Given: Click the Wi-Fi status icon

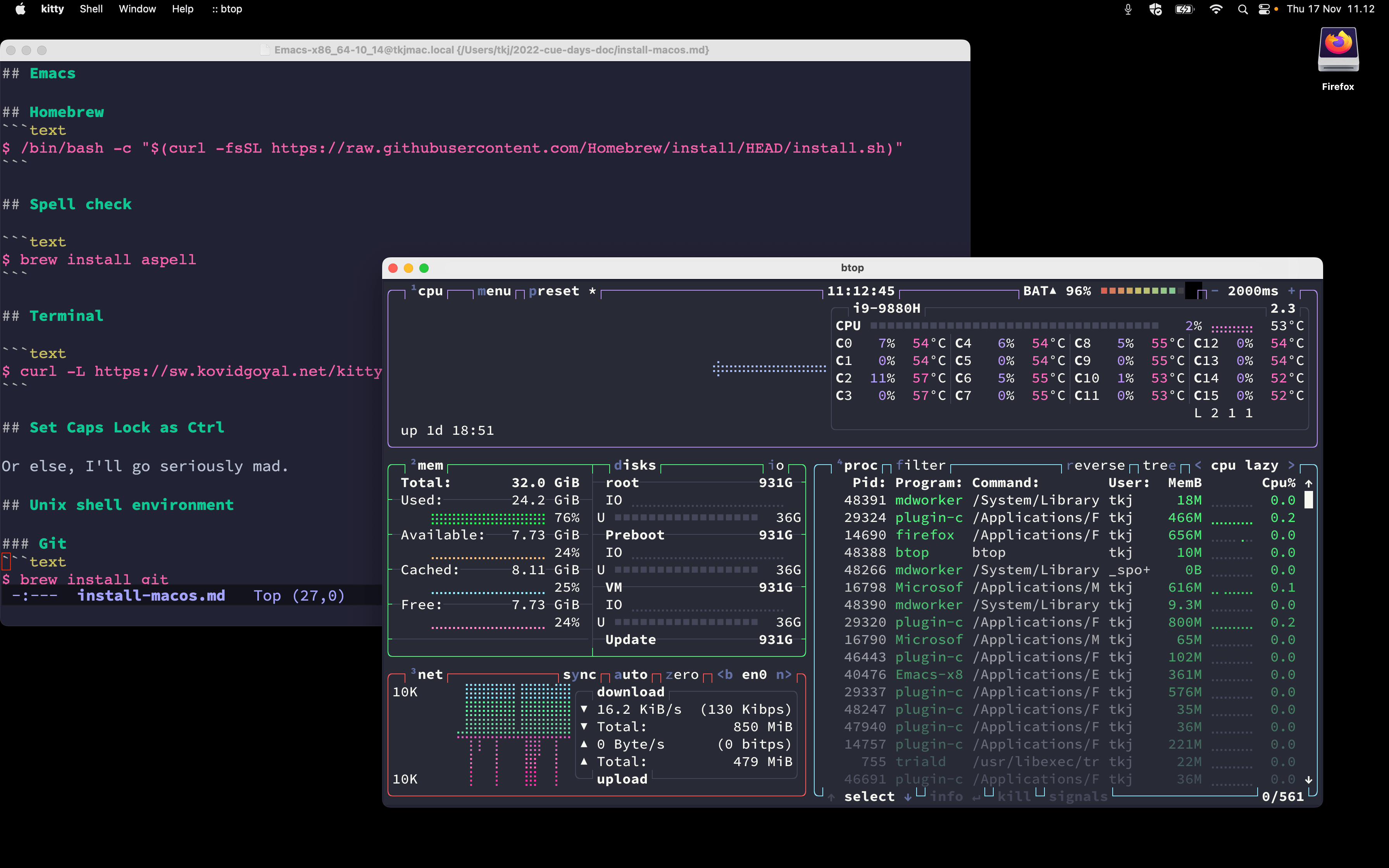Looking at the screenshot, I should 1216,9.
